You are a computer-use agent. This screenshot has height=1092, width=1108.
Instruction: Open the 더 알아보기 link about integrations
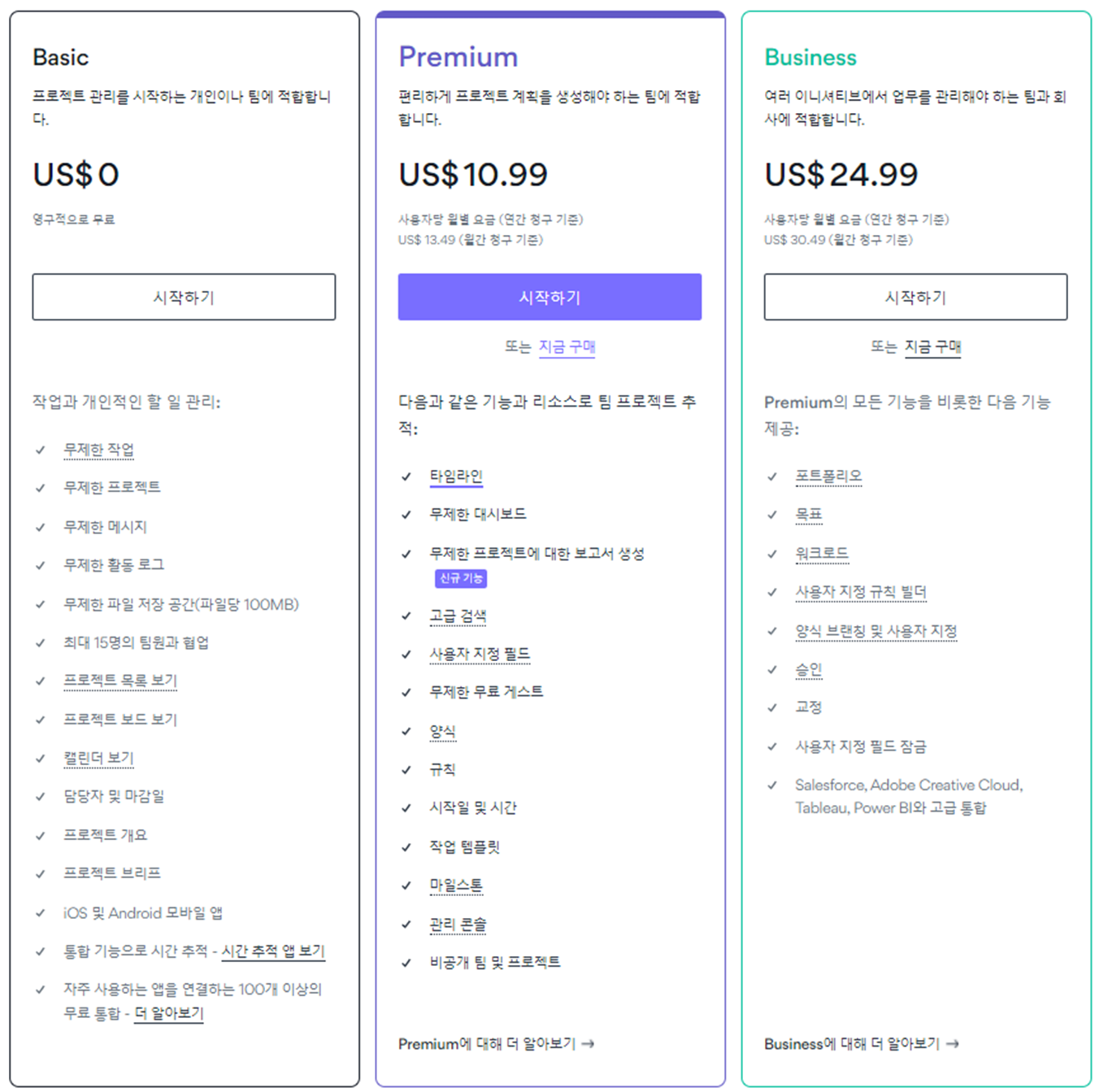click(x=169, y=1013)
